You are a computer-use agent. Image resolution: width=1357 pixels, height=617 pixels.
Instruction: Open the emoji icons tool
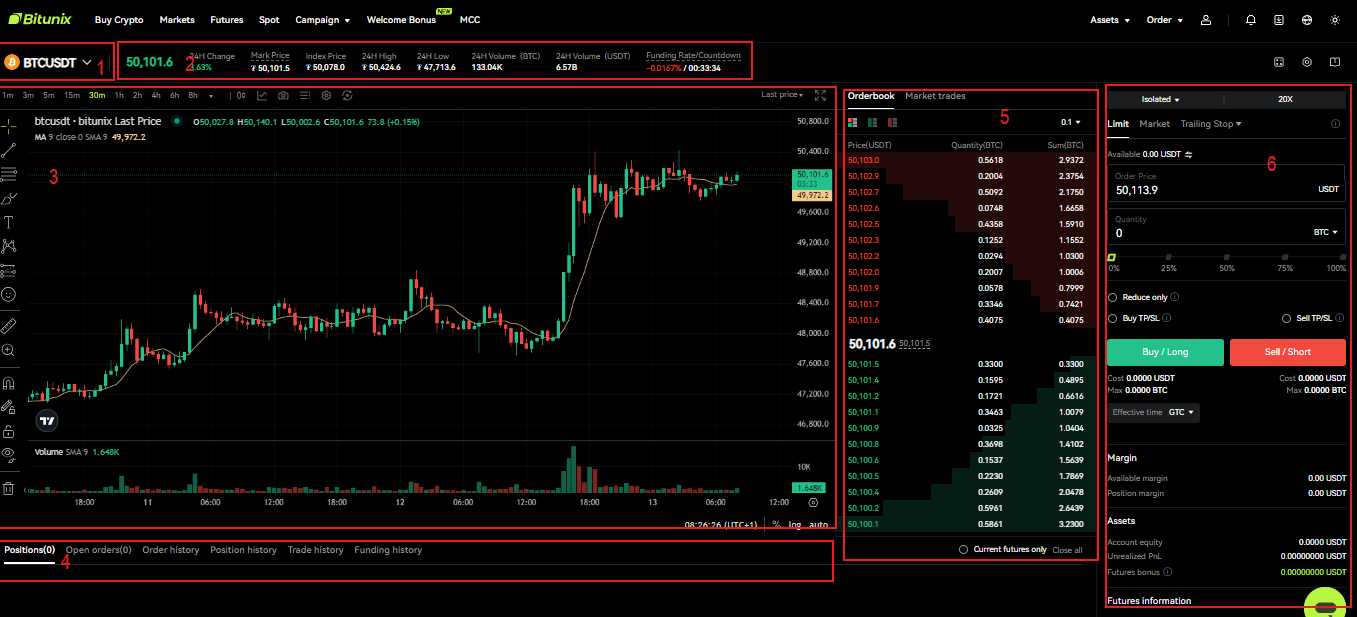point(9,295)
